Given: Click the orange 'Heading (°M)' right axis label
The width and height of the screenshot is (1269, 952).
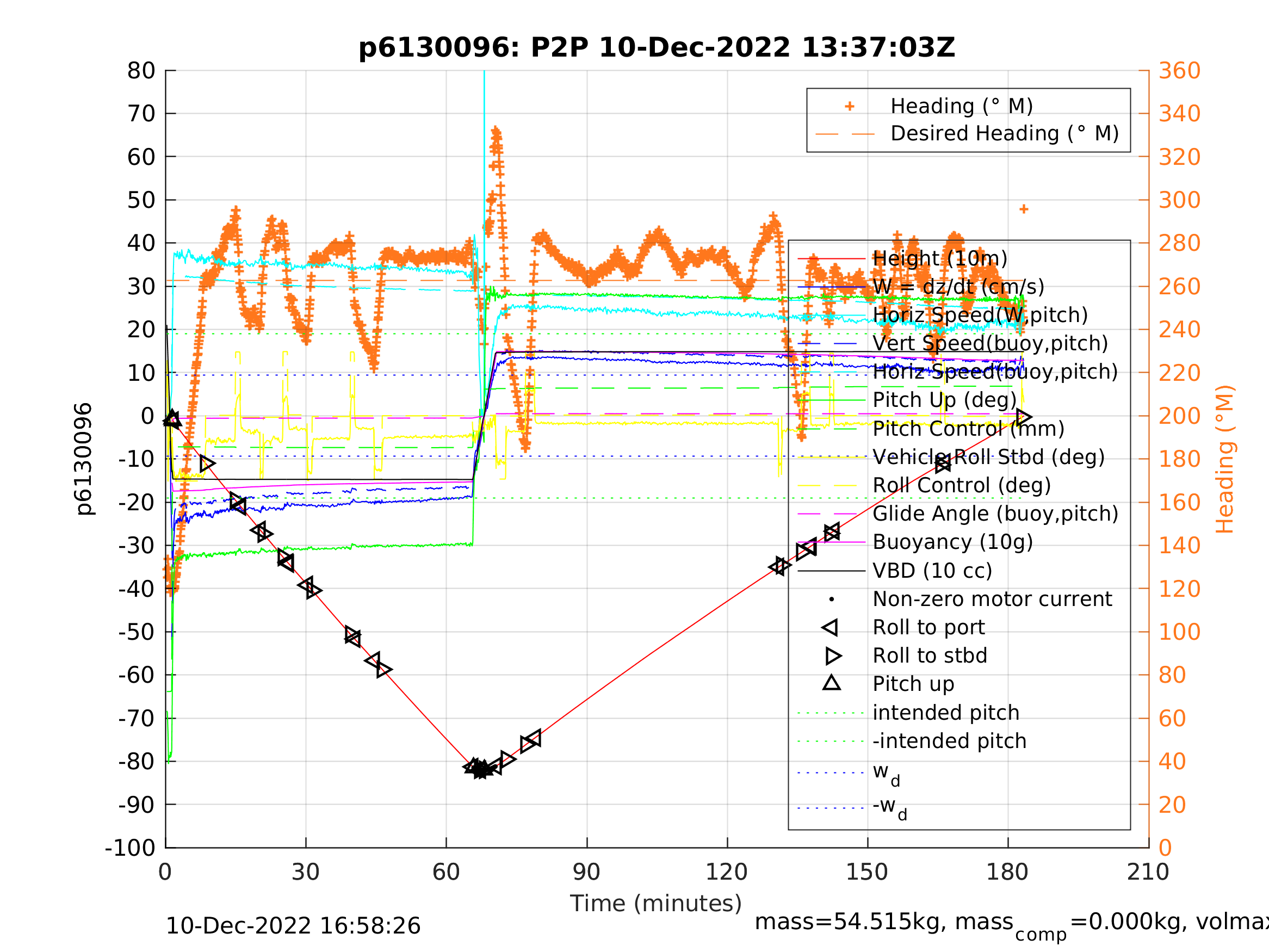Looking at the screenshot, I should point(1225,459).
